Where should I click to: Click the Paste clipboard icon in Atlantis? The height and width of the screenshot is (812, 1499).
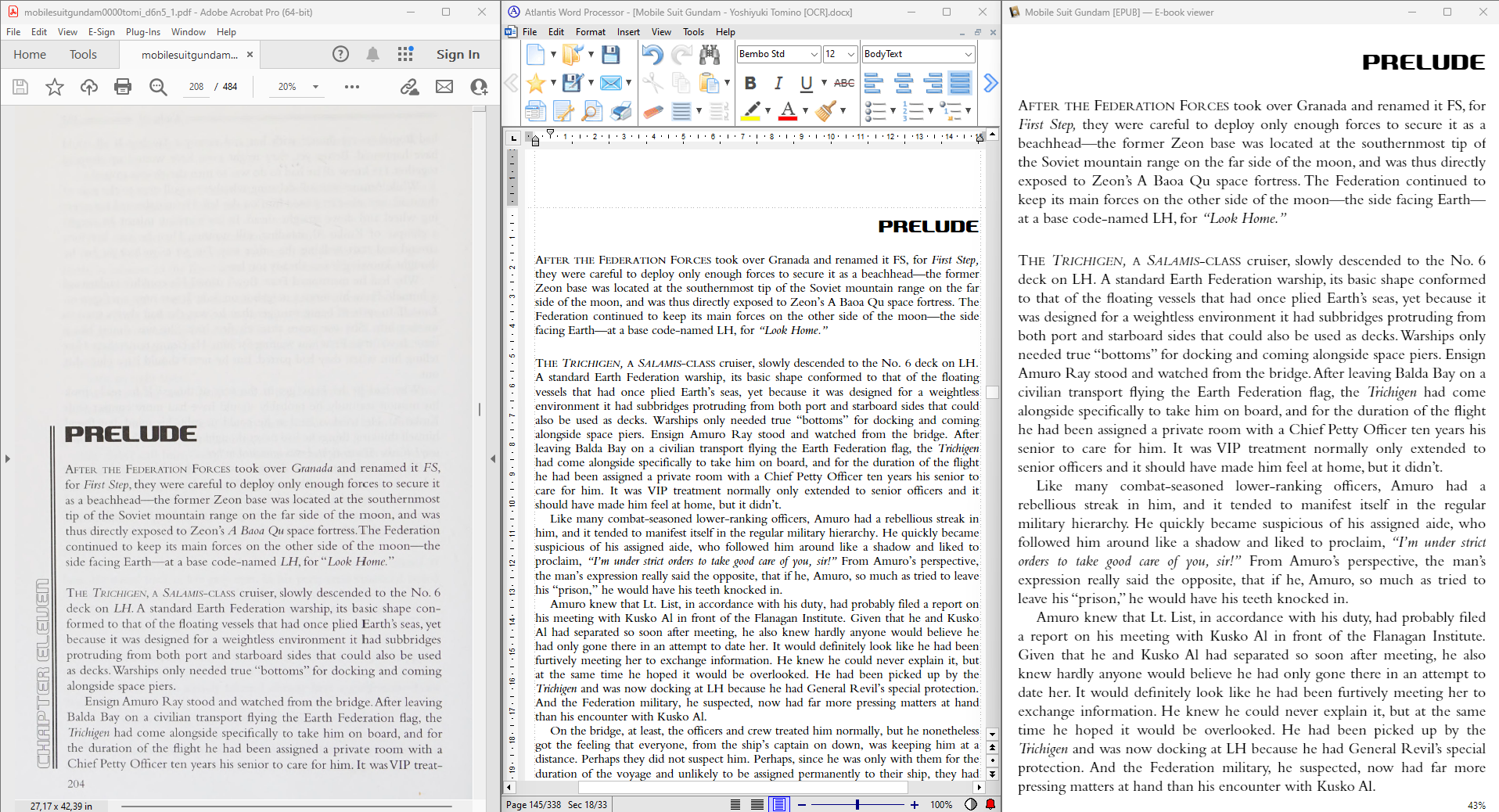pyautogui.click(x=709, y=83)
